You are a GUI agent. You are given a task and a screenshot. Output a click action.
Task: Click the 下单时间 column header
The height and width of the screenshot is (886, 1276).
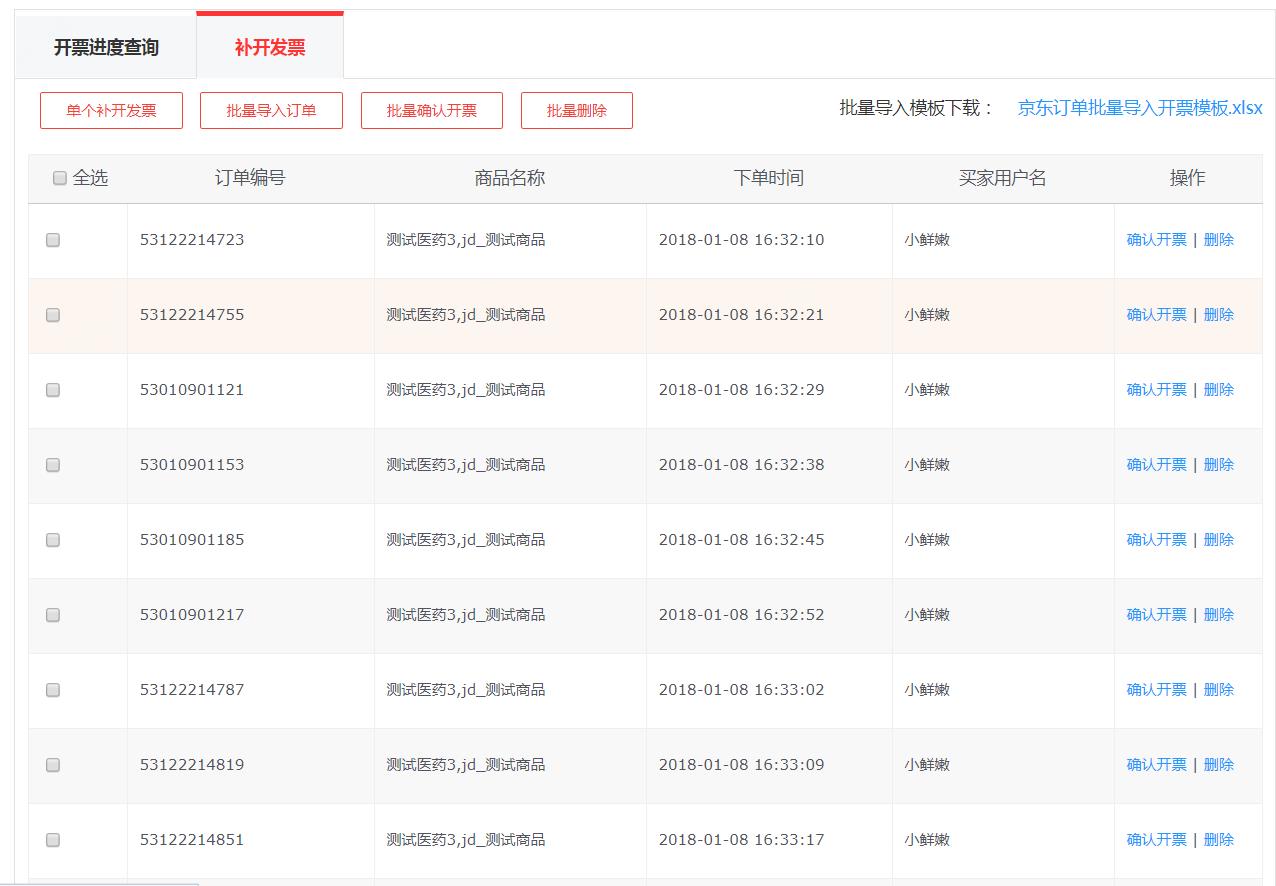(769, 178)
